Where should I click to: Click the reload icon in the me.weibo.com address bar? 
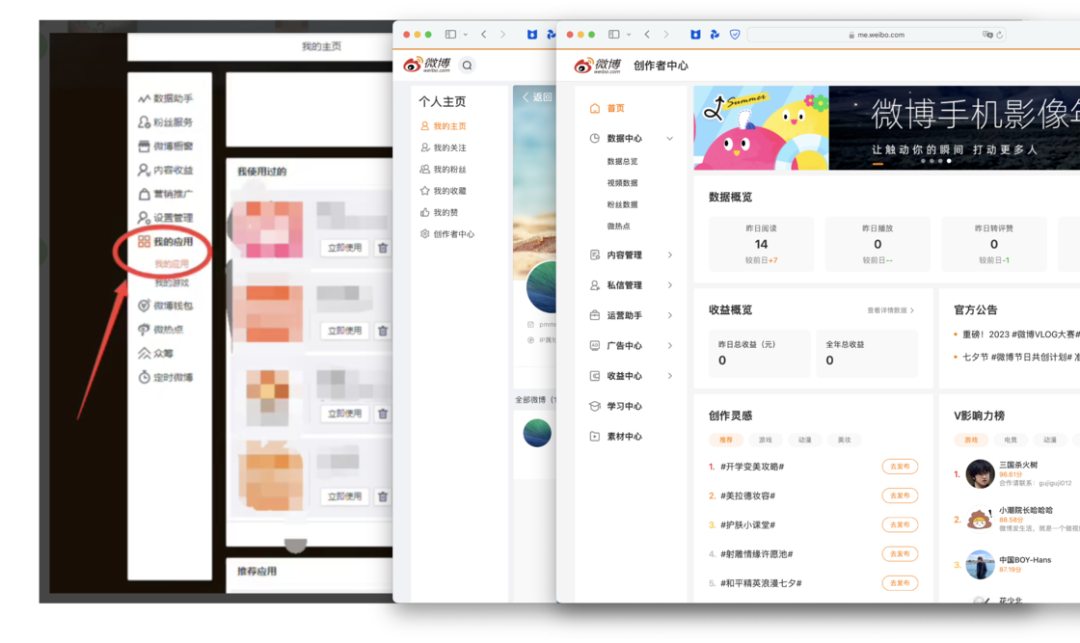point(999,34)
